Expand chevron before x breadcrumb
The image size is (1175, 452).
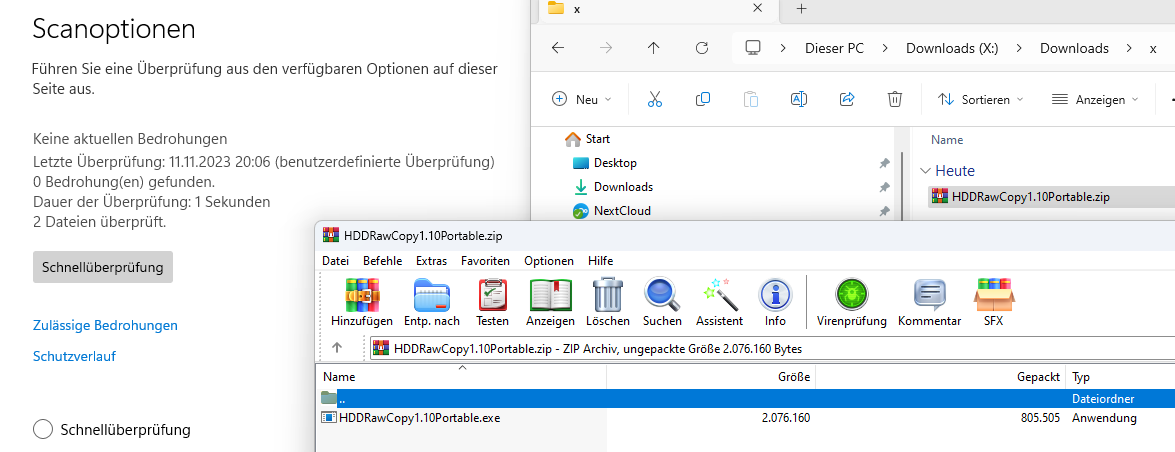click(x=1129, y=49)
